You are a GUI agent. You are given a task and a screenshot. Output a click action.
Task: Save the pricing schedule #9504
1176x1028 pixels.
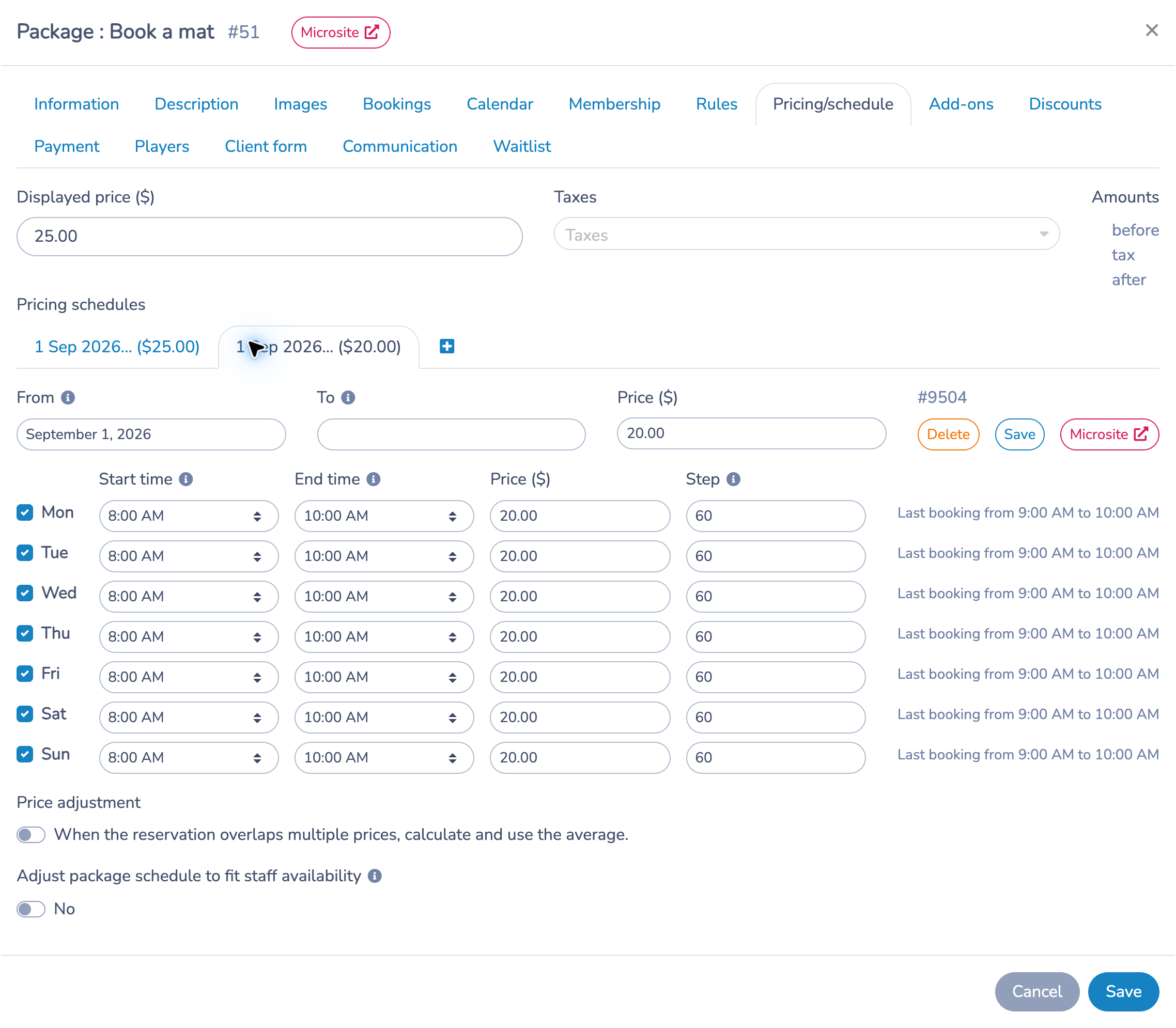click(1019, 434)
